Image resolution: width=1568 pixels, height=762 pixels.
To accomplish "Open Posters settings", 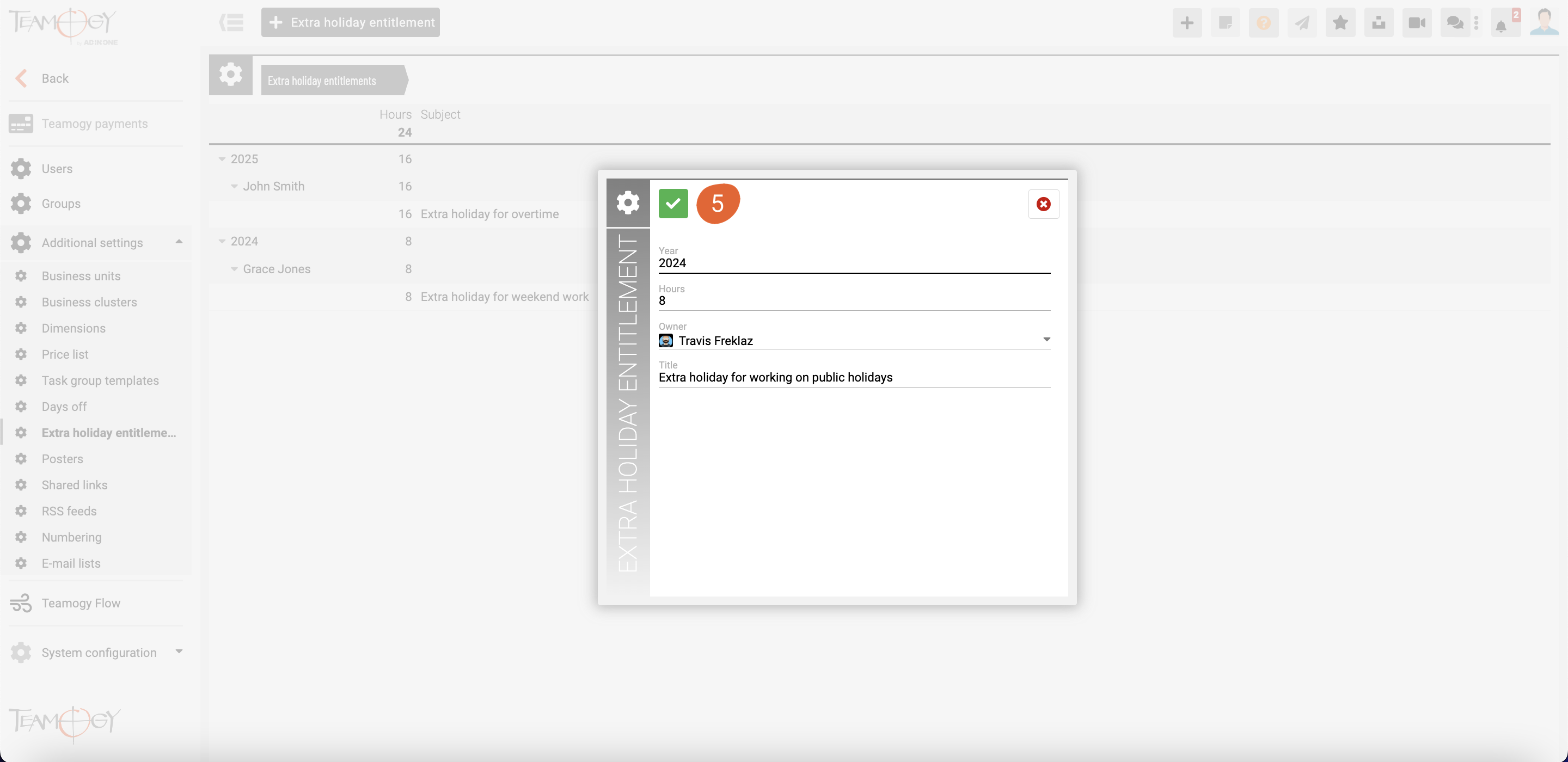I will coord(62,459).
